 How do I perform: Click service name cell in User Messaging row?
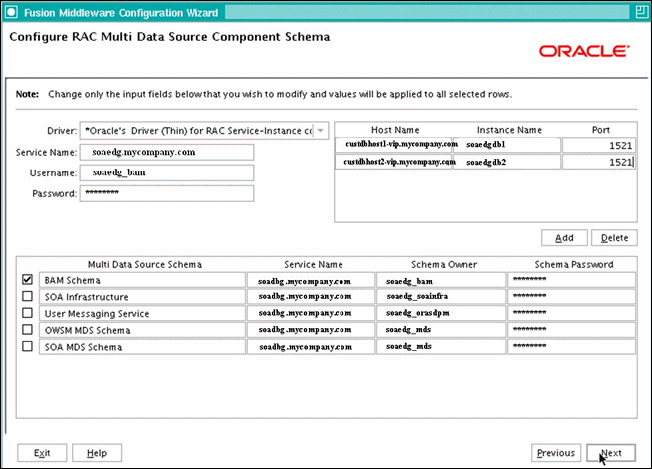pyautogui.click(x=311, y=313)
